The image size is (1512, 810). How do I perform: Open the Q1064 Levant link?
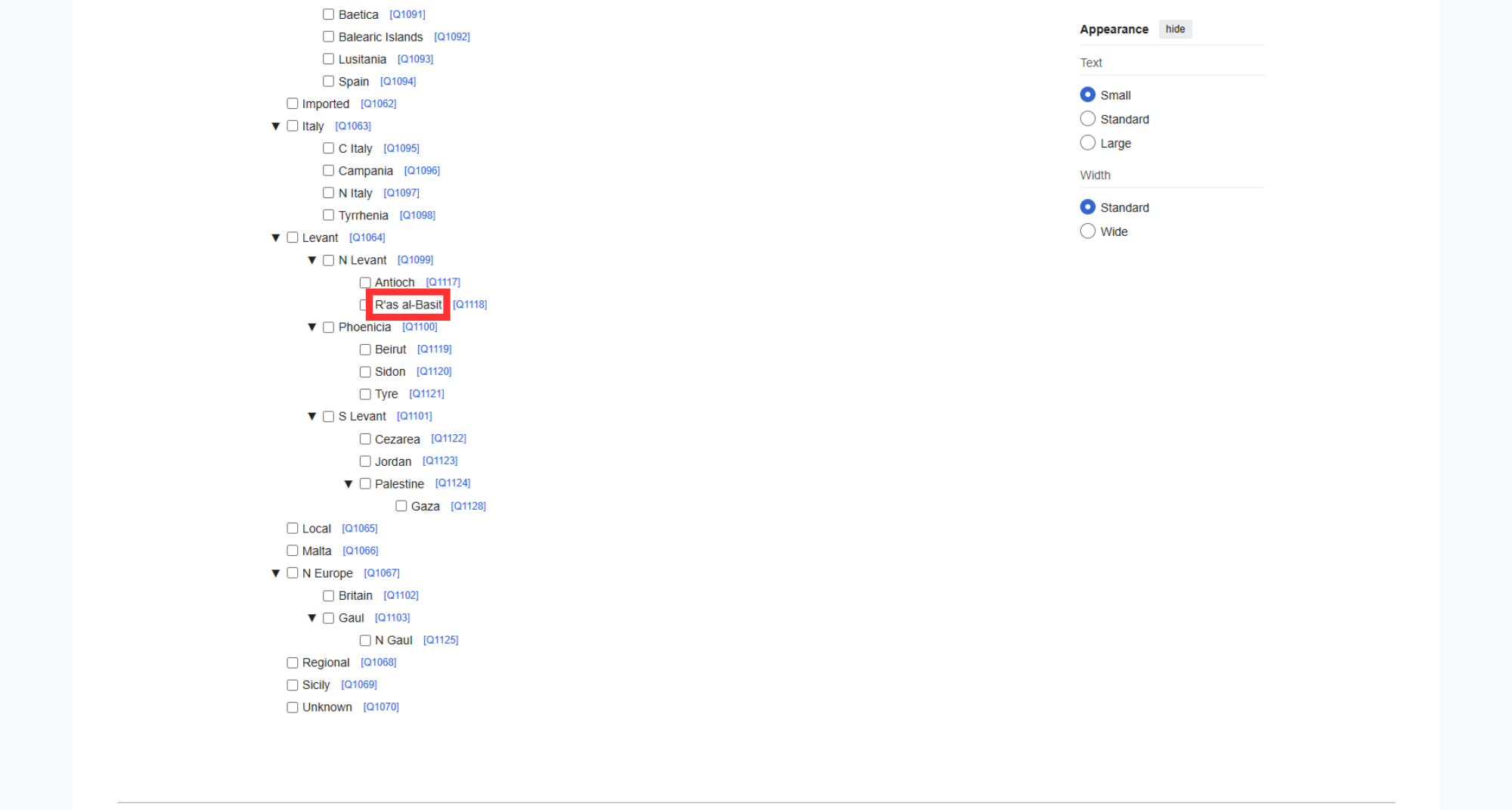[x=367, y=237]
